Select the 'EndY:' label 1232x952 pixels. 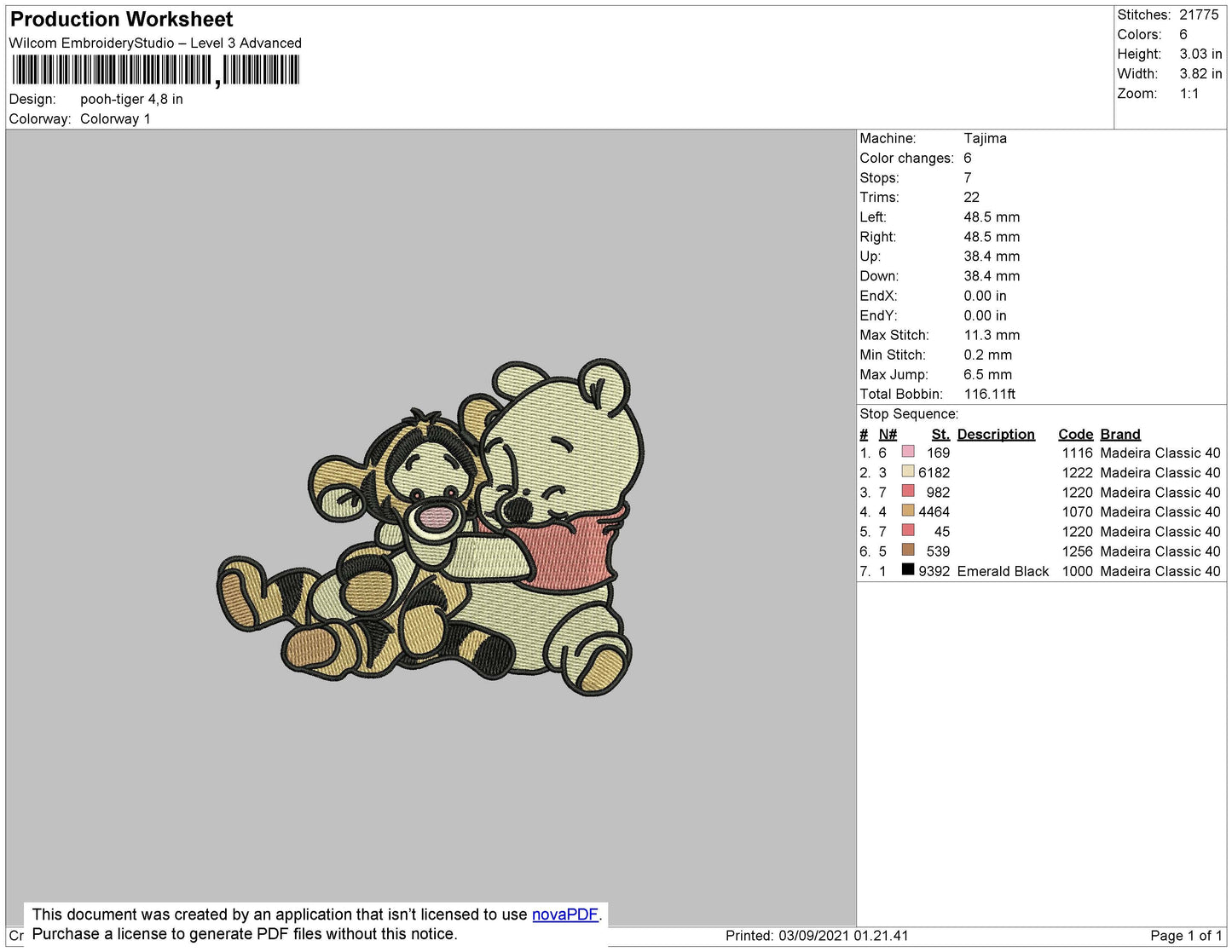pyautogui.click(x=878, y=315)
